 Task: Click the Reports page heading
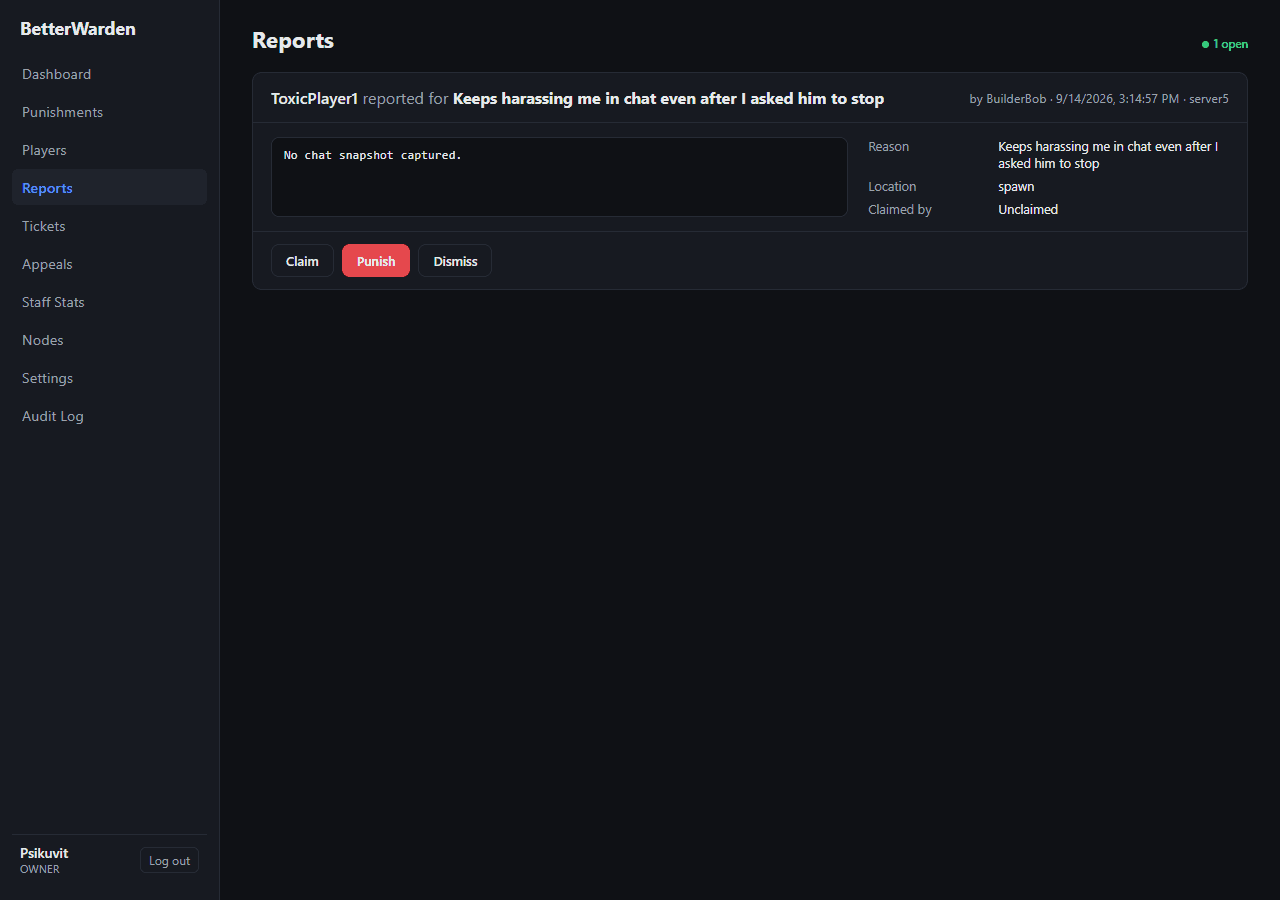293,41
